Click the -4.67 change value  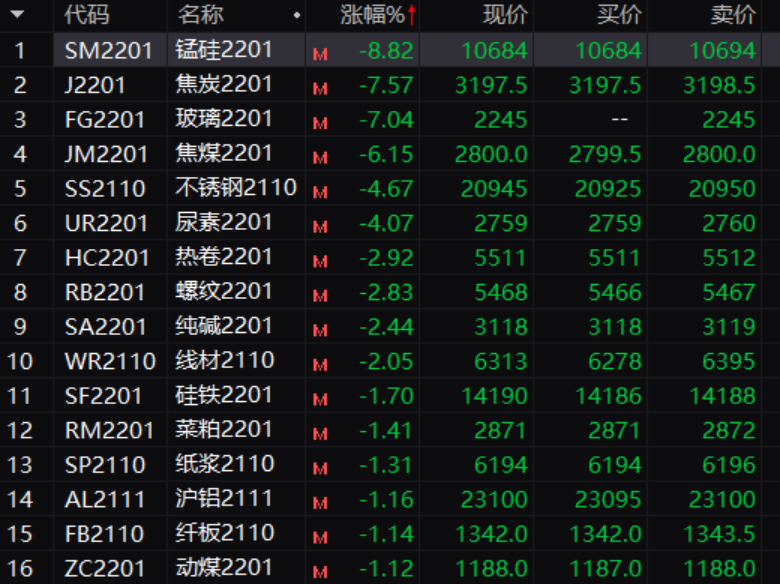tap(386, 189)
